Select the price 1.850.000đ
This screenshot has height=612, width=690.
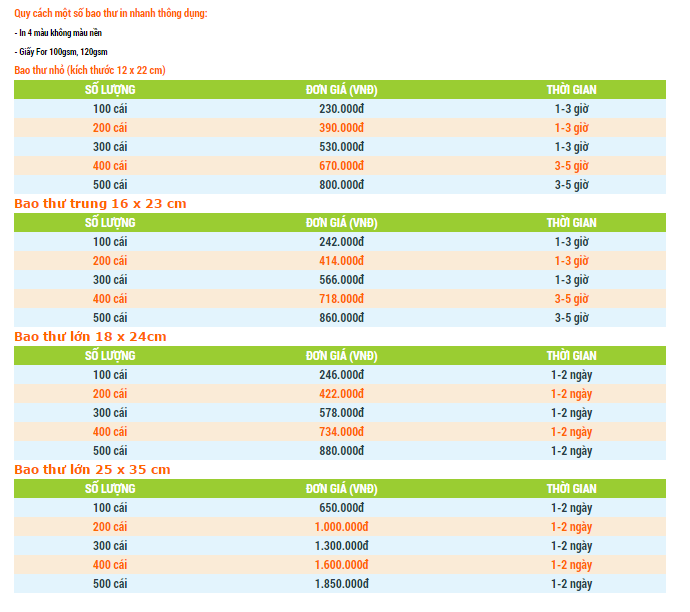(342, 584)
